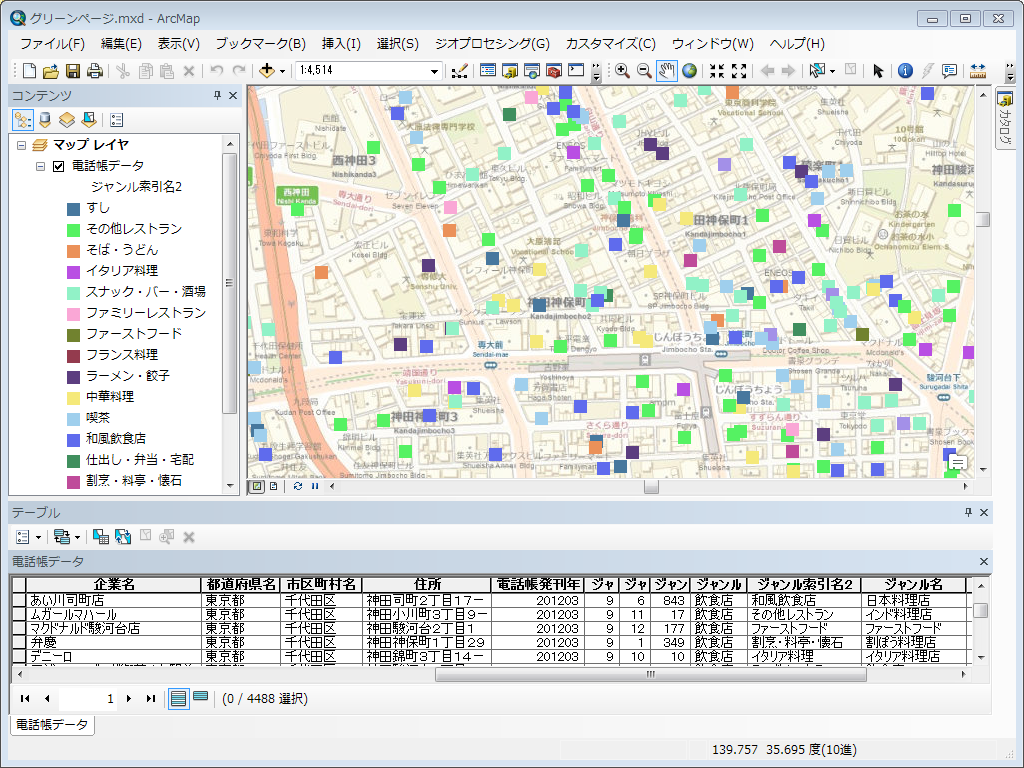Screen dimensions: 1024x768
Task: Open the ジオプロセシング(G) menu
Action: tap(492, 44)
